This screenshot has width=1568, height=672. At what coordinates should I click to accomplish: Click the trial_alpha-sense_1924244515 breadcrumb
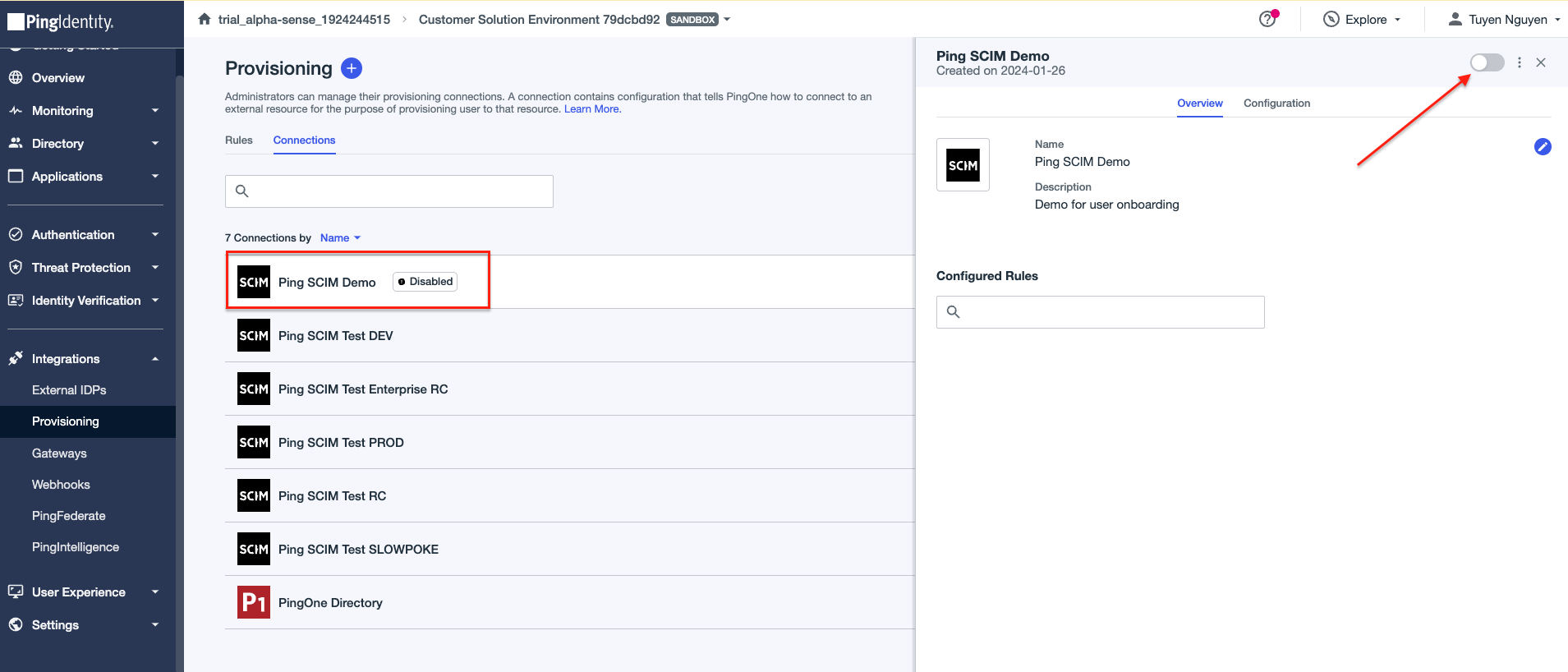pyautogui.click(x=304, y=19)
